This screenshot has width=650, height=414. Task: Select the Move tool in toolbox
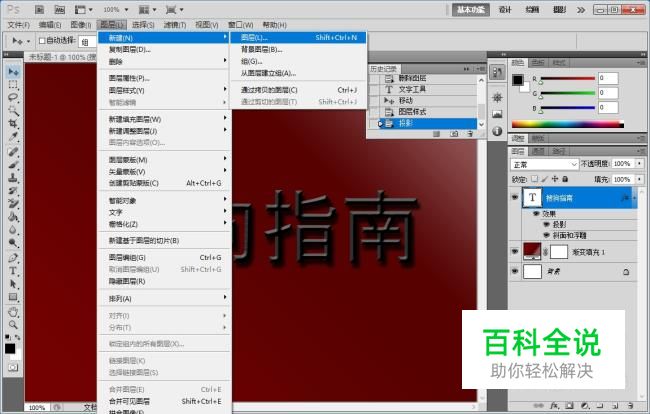(13, 72)
